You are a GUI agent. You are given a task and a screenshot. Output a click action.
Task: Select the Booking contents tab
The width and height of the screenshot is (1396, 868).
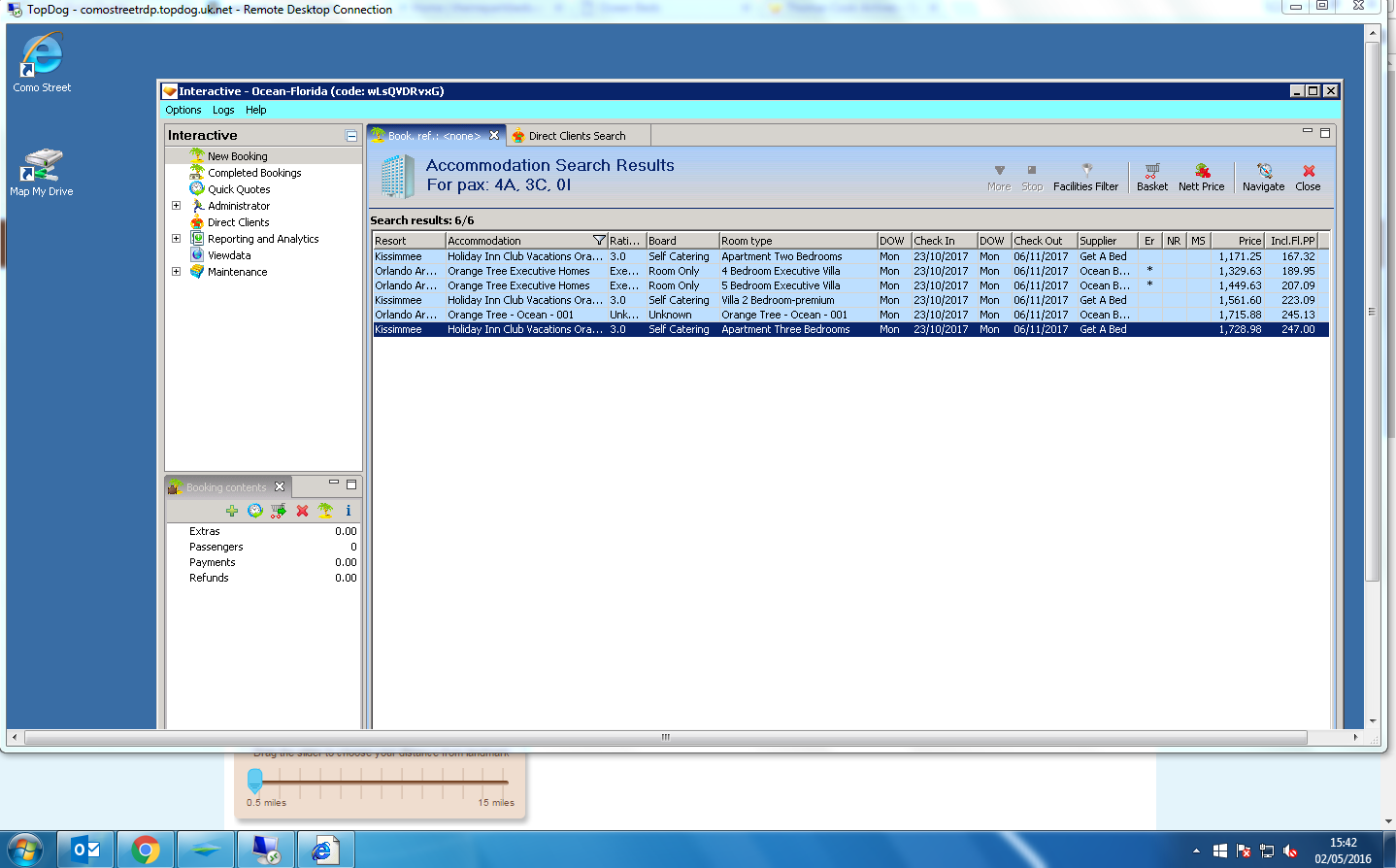click(x=226, y=487)
